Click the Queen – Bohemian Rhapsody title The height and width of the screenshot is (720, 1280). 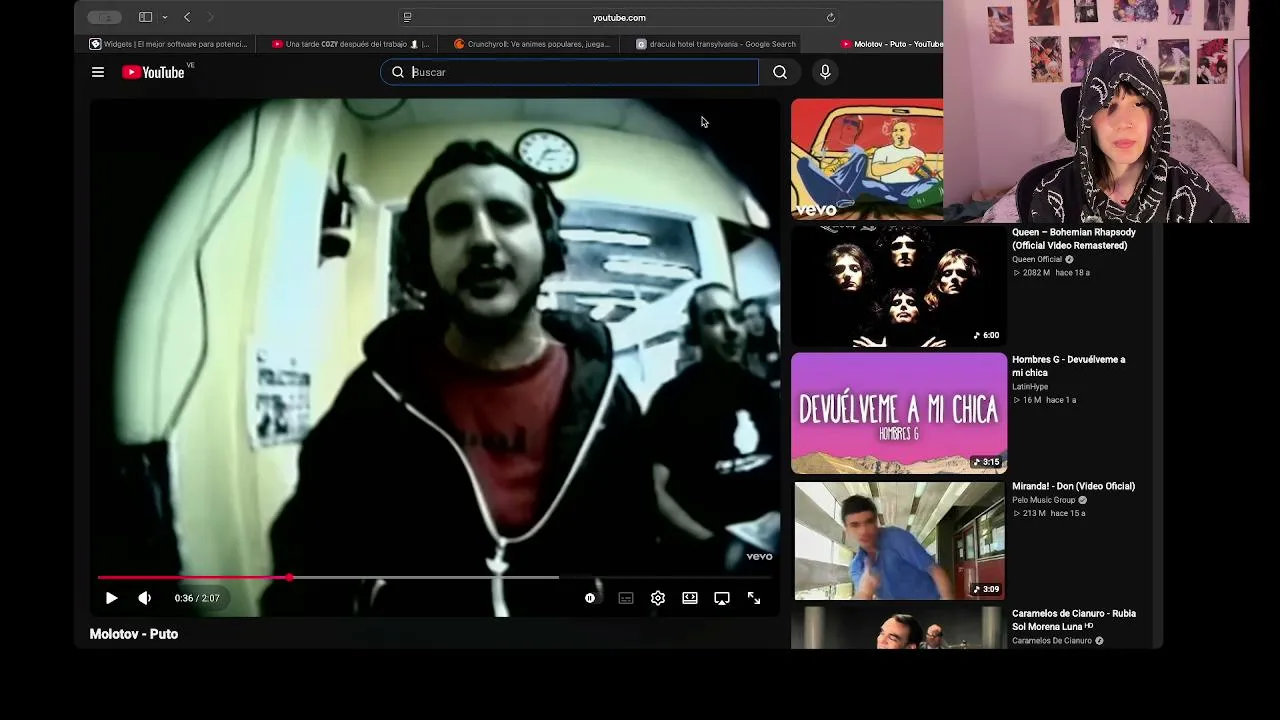[x=1074, y=239]
